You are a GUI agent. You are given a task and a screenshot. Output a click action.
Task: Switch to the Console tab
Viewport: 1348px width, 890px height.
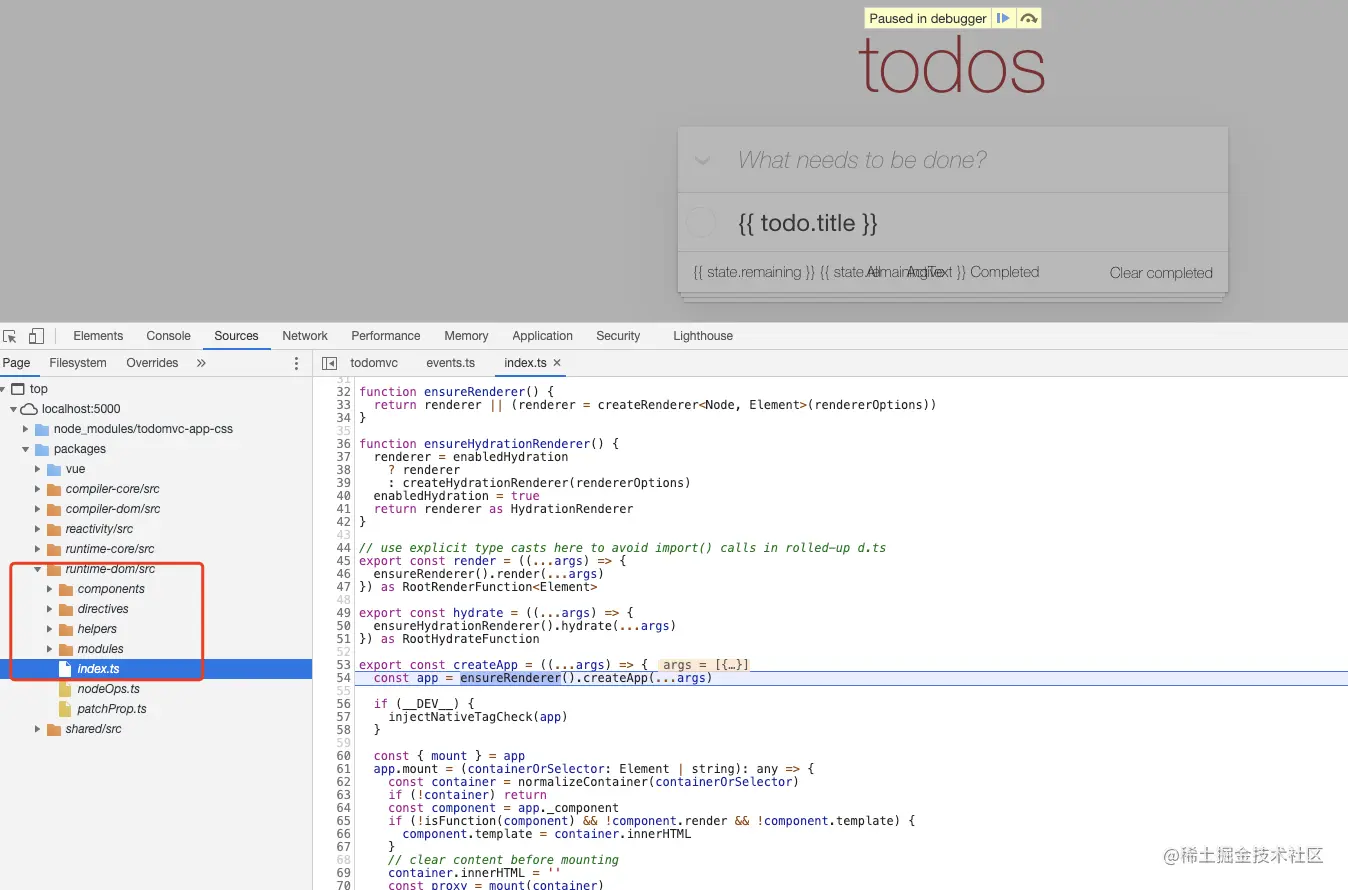tap(168, 336)
